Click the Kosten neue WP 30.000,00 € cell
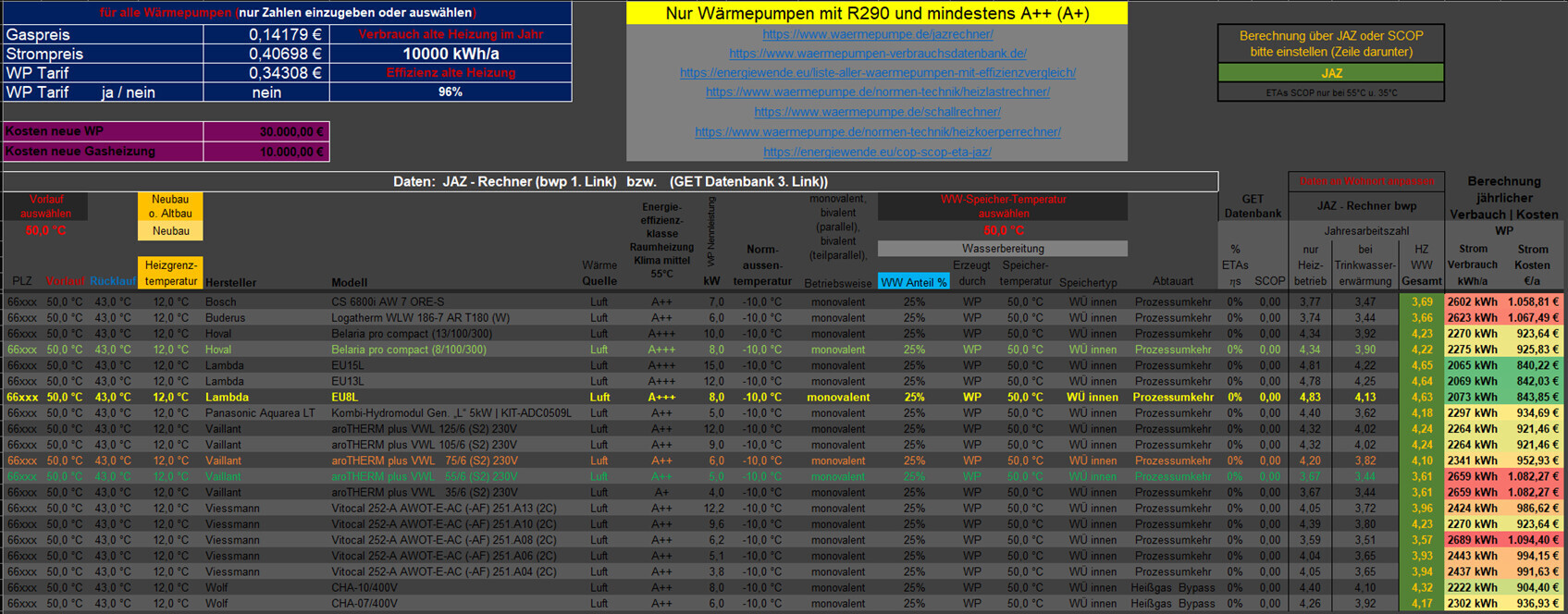1568x614 pixels. (x=266, y=132)
